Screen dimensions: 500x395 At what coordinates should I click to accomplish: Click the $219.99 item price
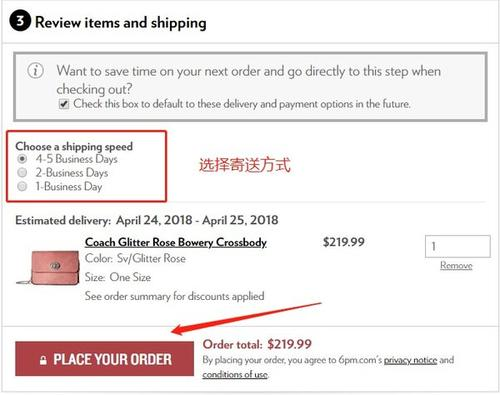click(344, 242)
